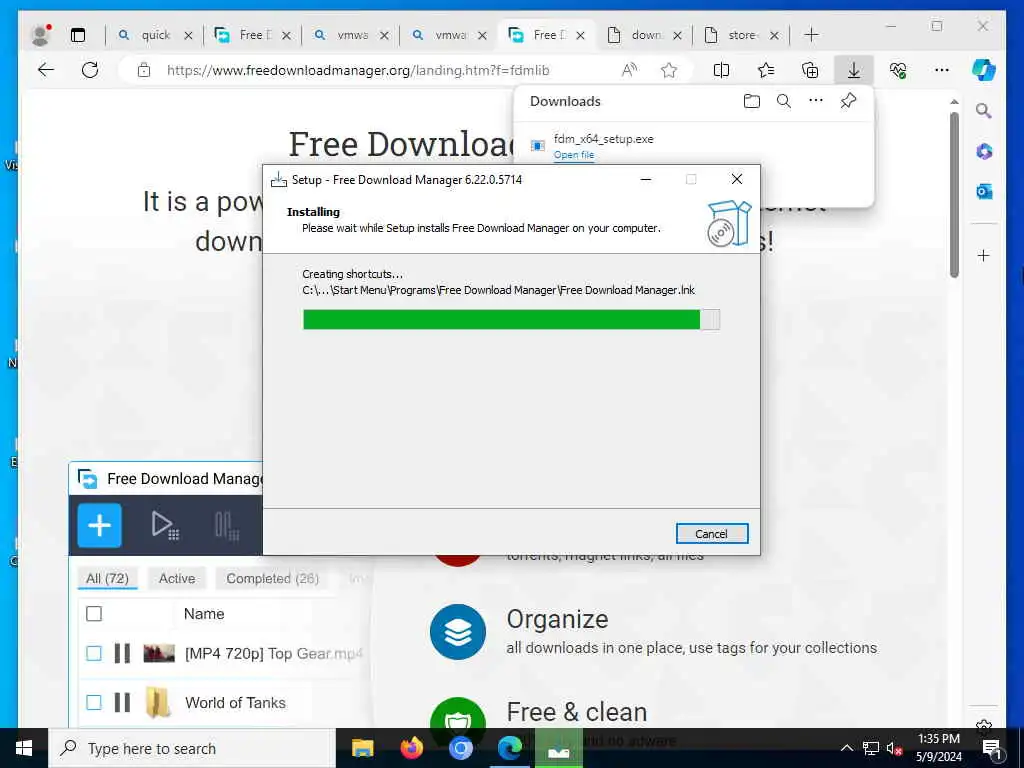Viewport: 1024px width, 768px height.
Task: Select the Active filter tab
Action: (177, 578)
